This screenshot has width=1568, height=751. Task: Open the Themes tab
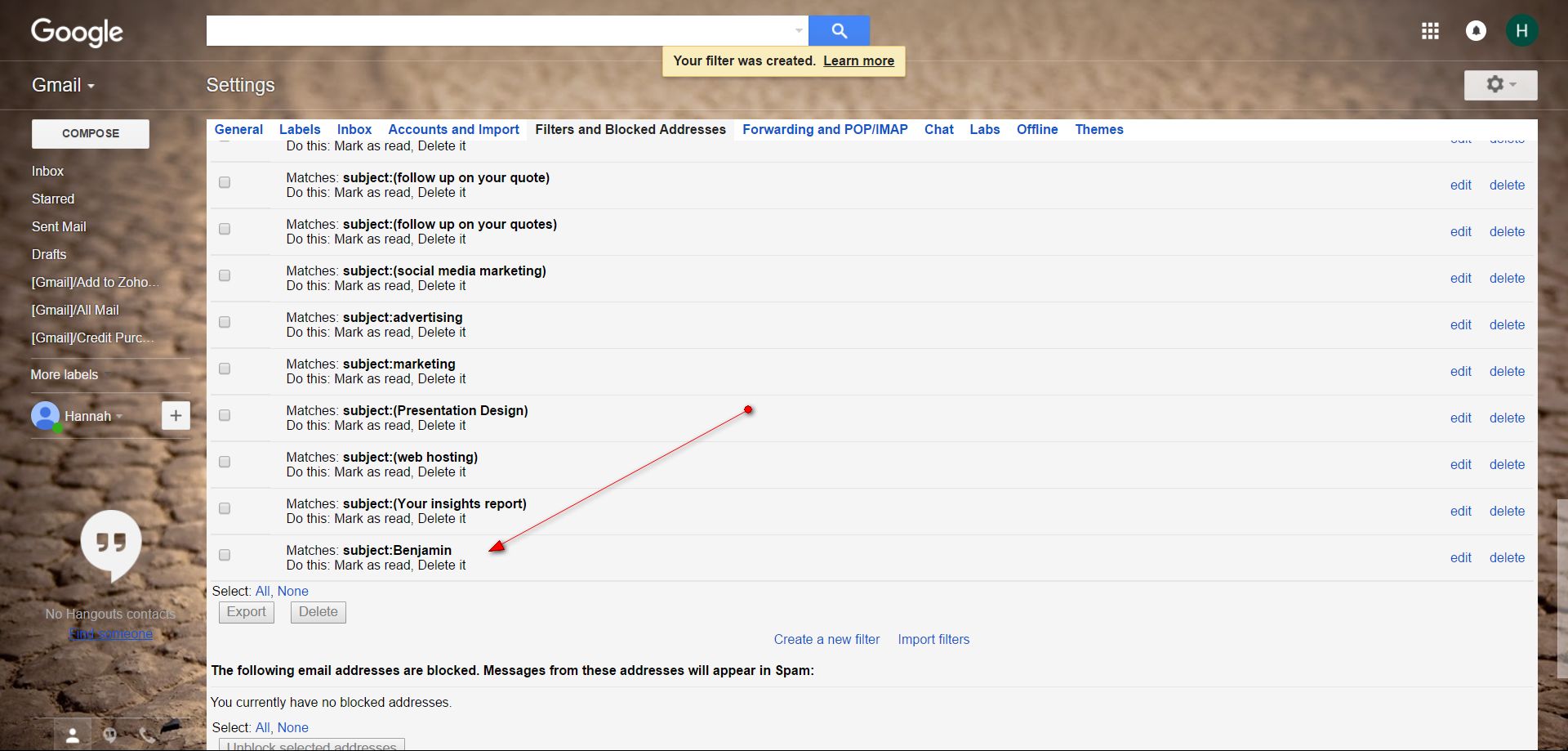[x=1099, y=129]
